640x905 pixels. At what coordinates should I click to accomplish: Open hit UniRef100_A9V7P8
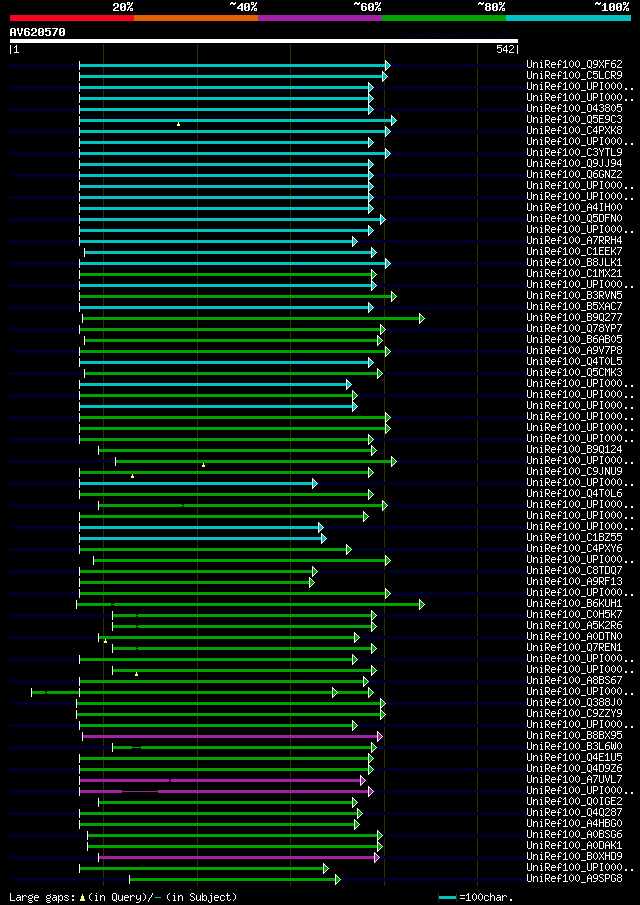pos(574,350)
